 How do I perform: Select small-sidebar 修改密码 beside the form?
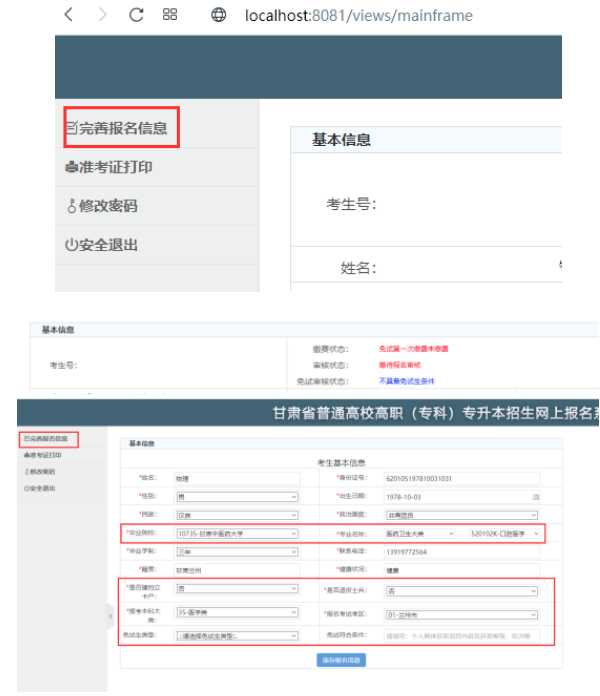(39, 471)
